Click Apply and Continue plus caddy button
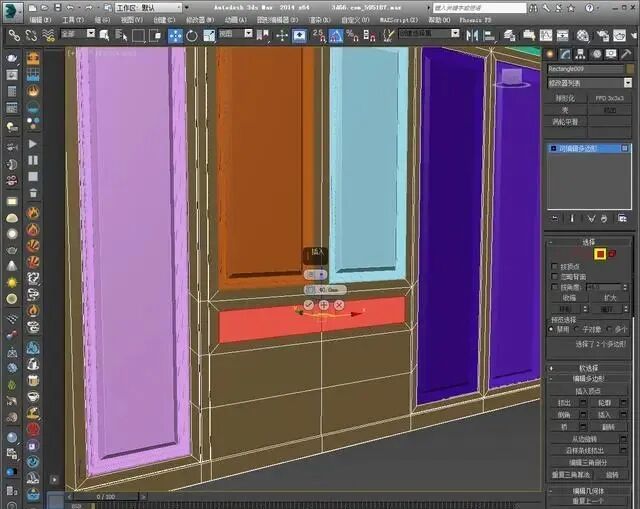640x509 pixels. [324, 305]
